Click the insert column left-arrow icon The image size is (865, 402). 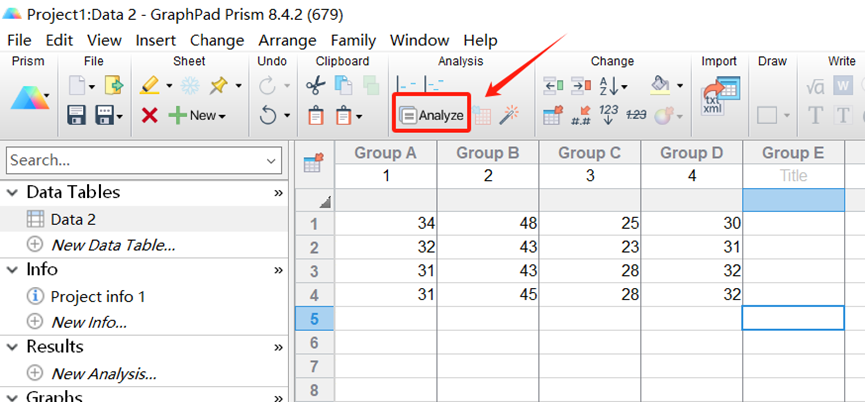coord(553,85)
